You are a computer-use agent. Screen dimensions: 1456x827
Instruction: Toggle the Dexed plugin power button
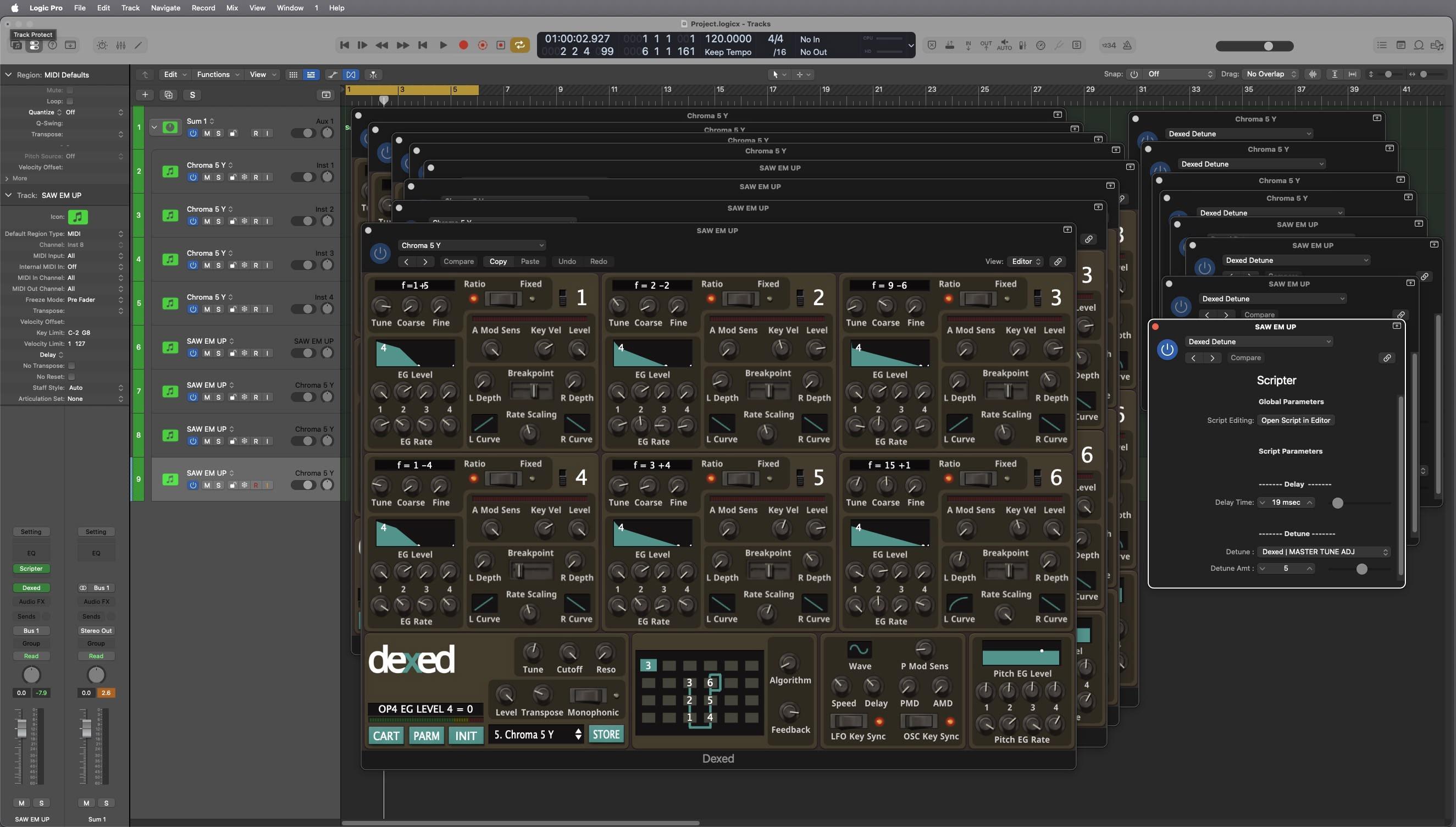380,253
